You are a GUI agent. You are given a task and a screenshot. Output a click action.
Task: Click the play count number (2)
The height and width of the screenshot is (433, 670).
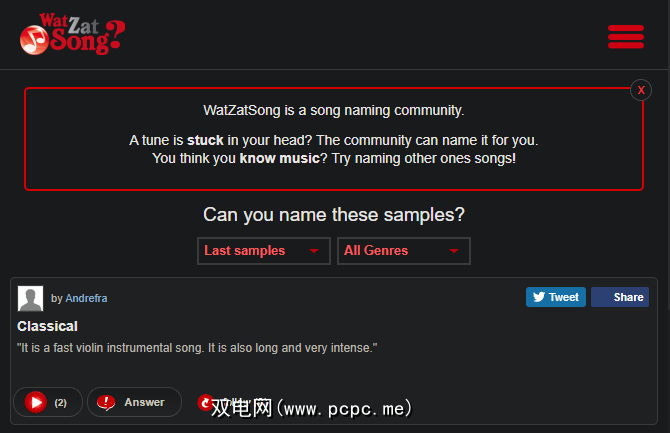click(x=60, y=403)
